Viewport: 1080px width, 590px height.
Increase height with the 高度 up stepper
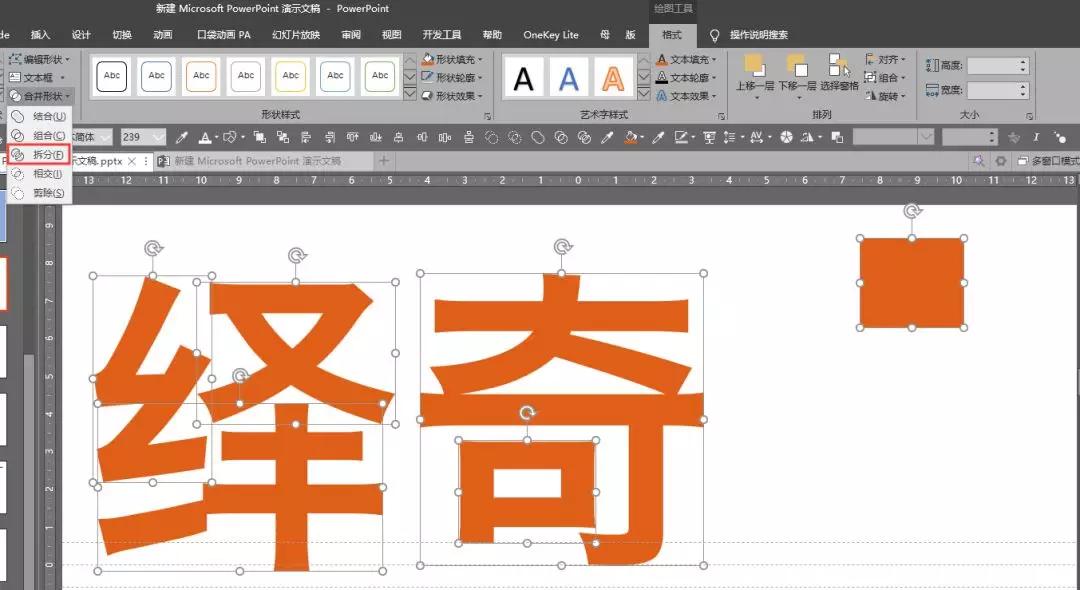pyautogui.click(x=1024, y=62)
